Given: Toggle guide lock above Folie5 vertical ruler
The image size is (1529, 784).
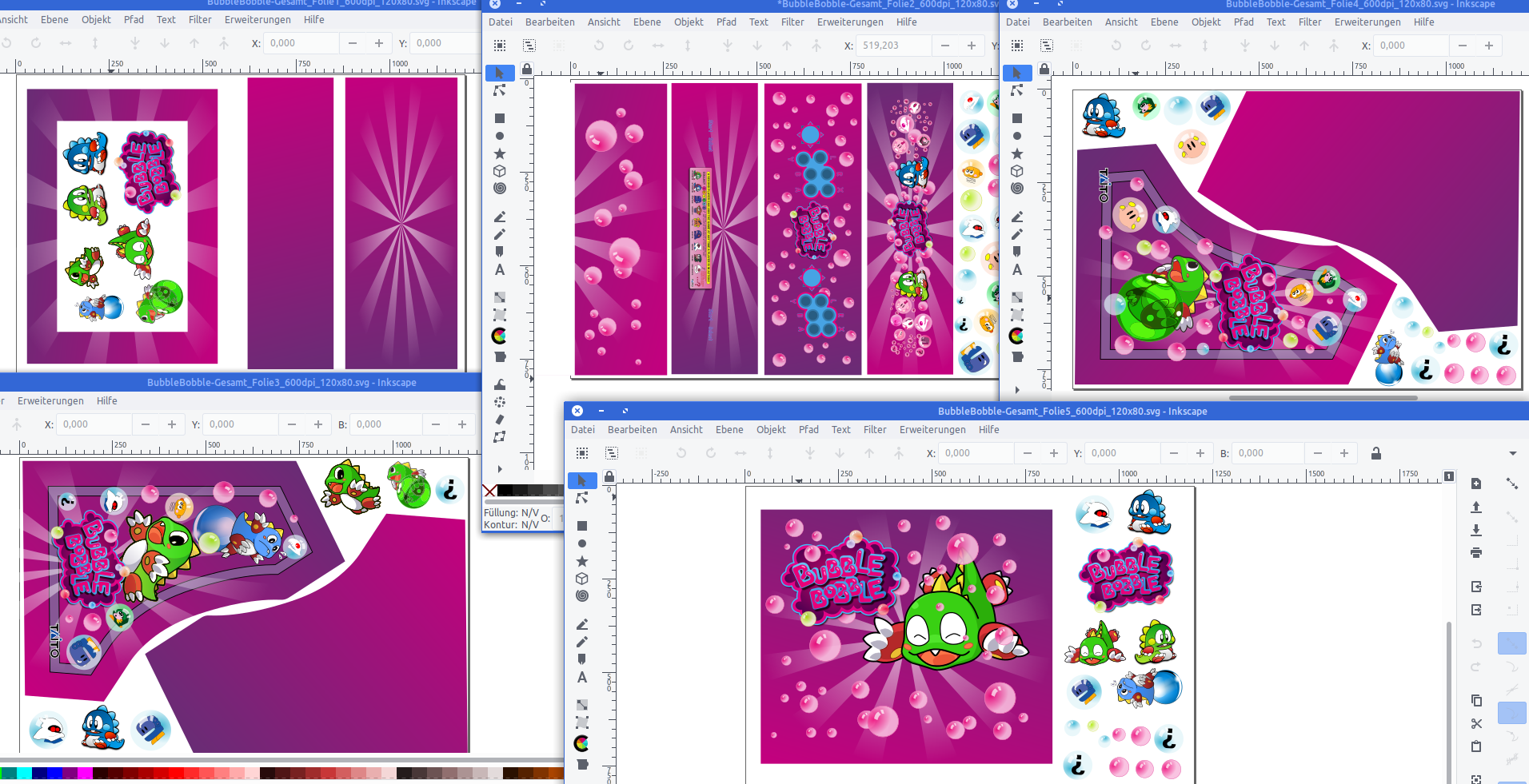Looking at the screenshot, I should tap(609, 476).
